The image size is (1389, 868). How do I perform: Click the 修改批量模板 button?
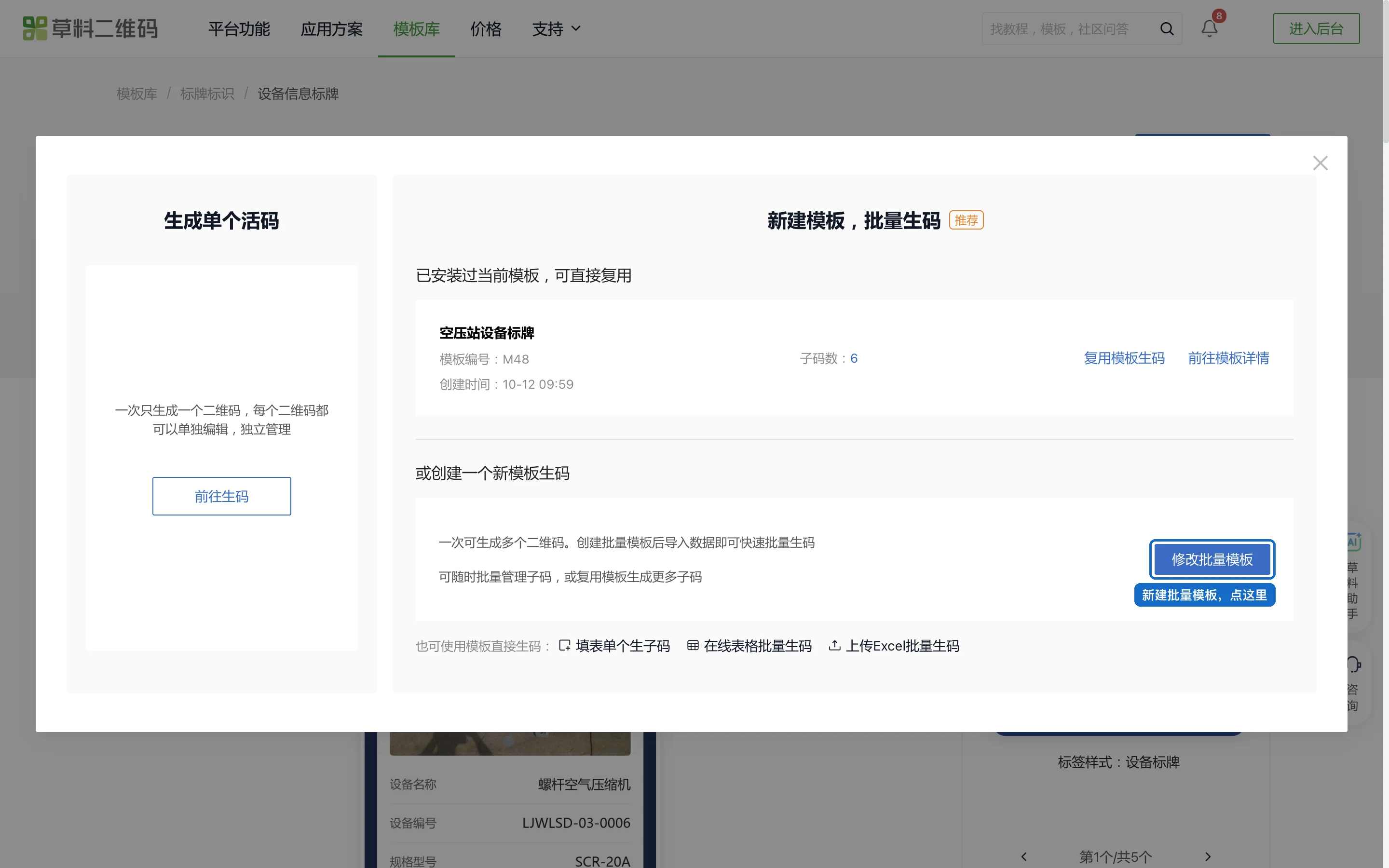1212,559
